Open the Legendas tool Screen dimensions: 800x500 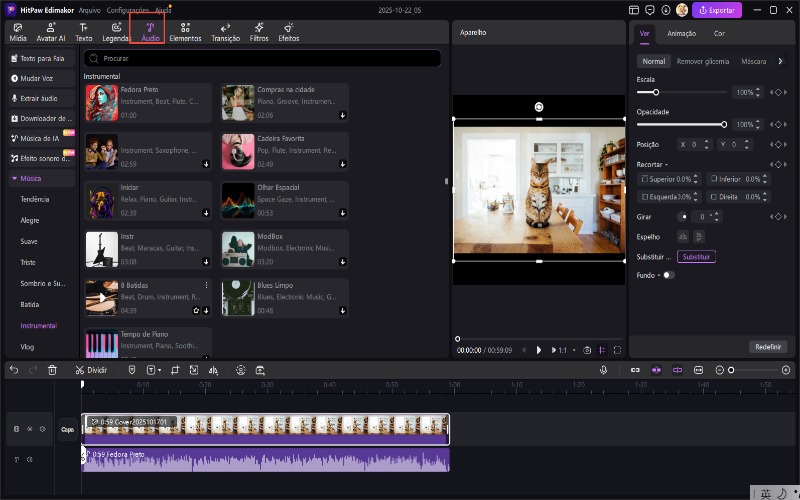click(116, 32)
